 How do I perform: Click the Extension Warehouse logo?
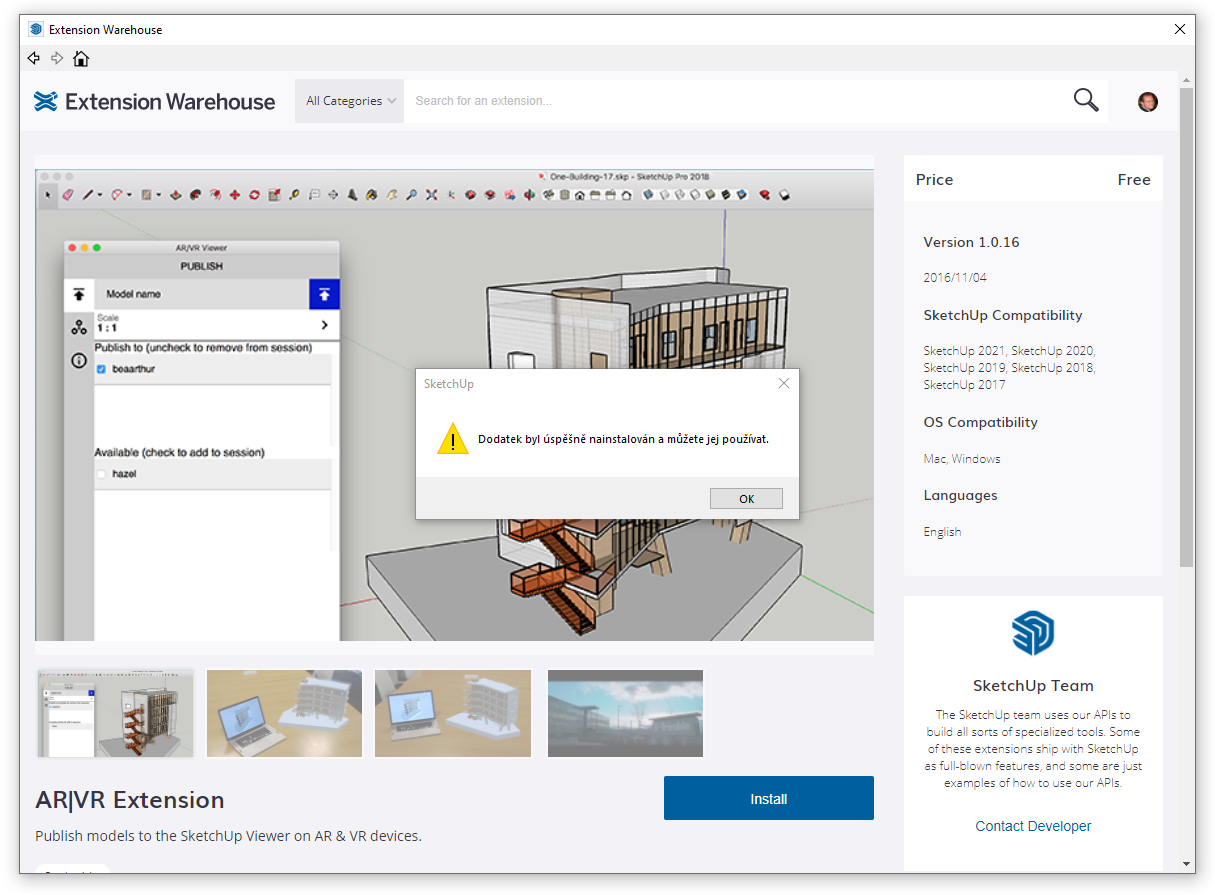(x=155, y=101)
